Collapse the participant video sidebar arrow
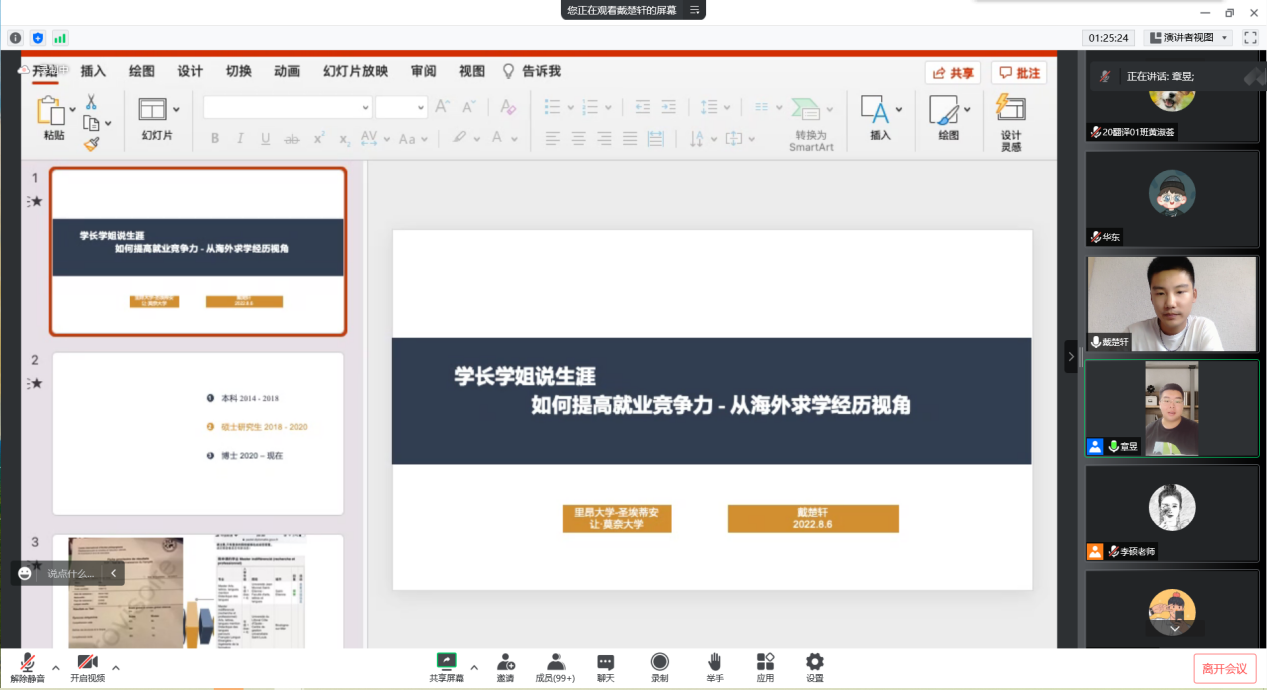This screenshot has width=1267, height=690. coord(1071,356)
